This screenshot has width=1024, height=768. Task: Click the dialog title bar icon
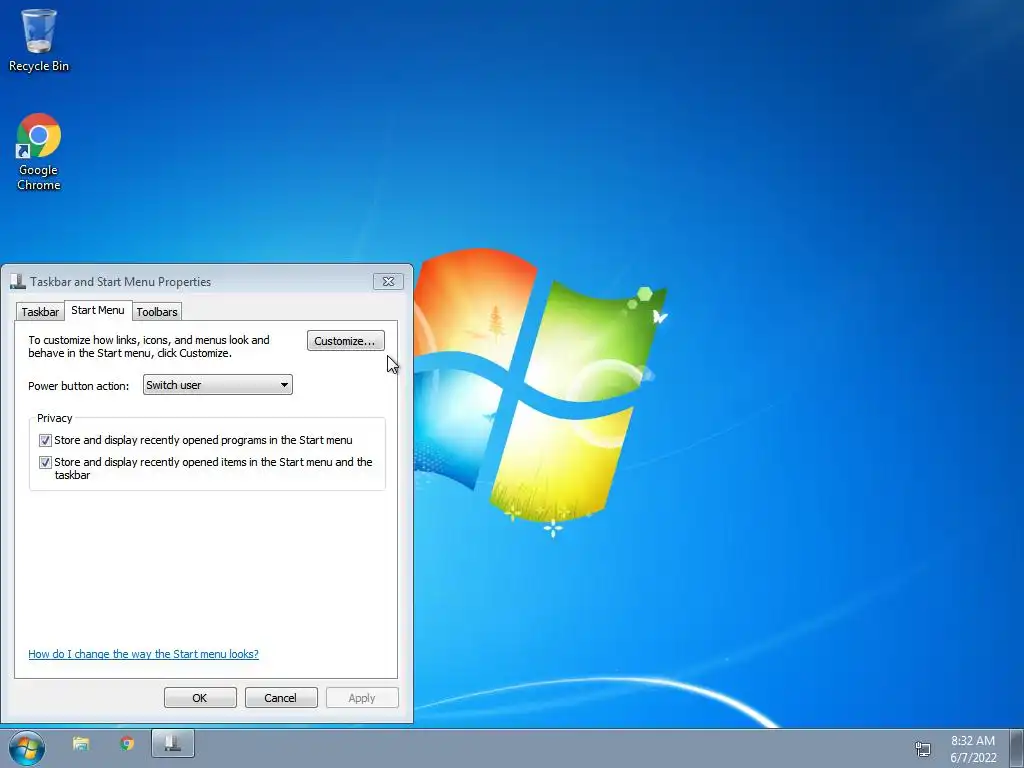pyautogui.click(x=18, y=281)
